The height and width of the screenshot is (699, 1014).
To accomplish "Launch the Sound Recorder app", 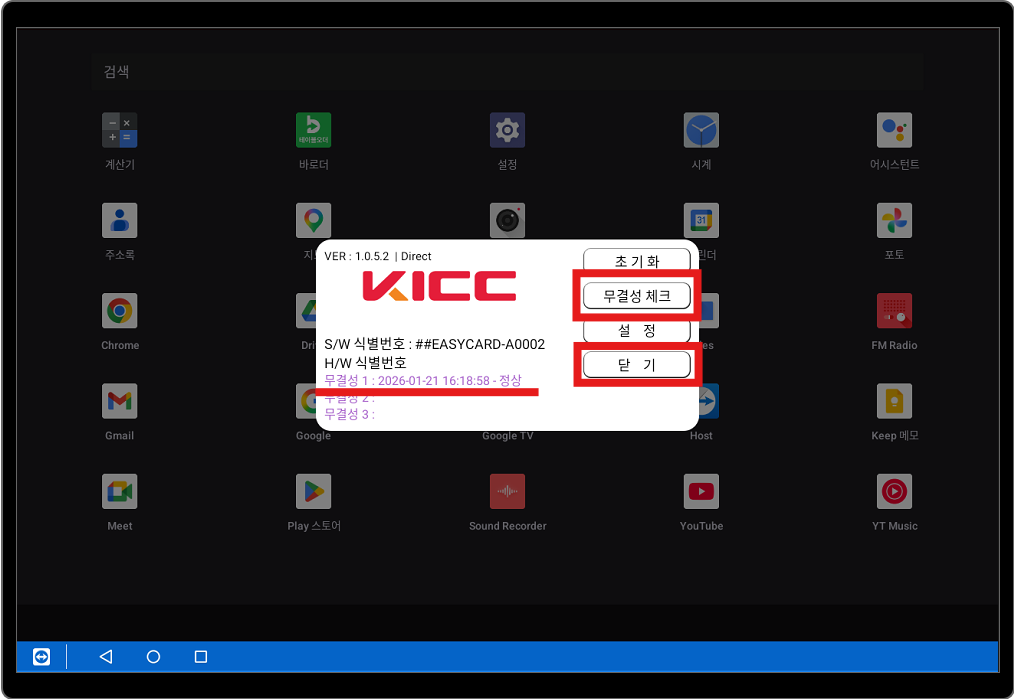I will click(508, 492).
